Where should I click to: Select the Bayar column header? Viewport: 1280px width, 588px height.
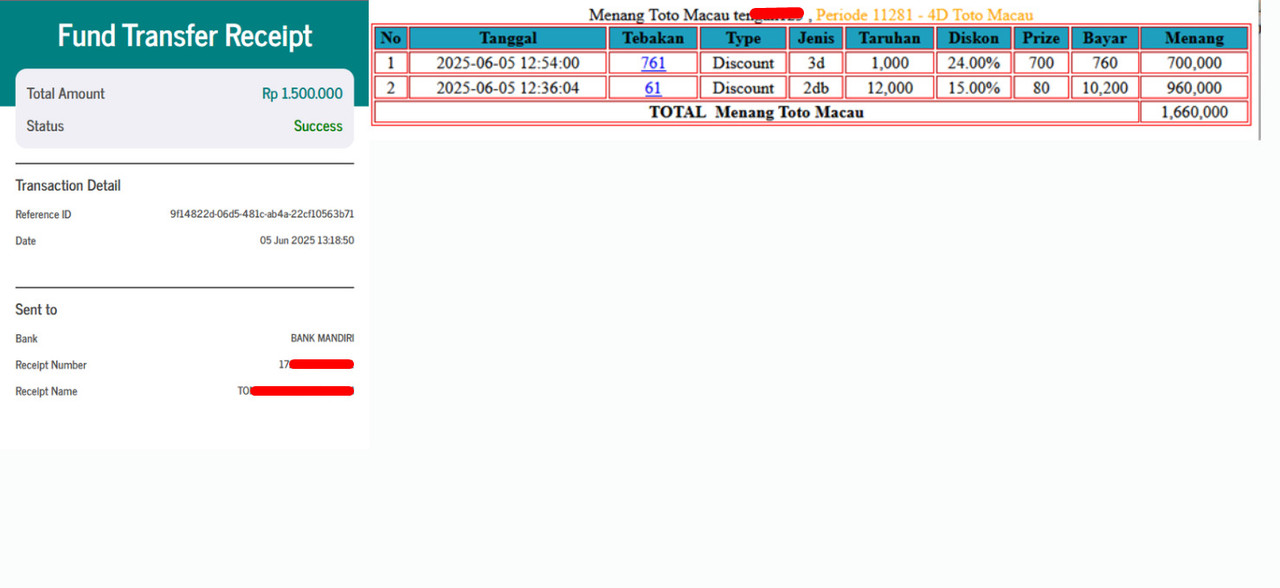(1105, 38)
